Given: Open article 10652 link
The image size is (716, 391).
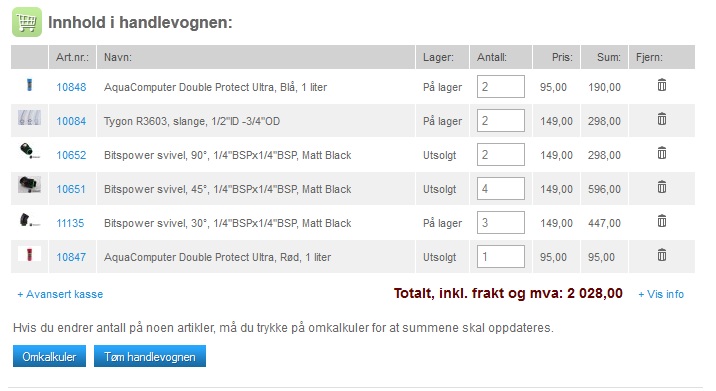Looking at the screenshot, I should click(71, 155).
